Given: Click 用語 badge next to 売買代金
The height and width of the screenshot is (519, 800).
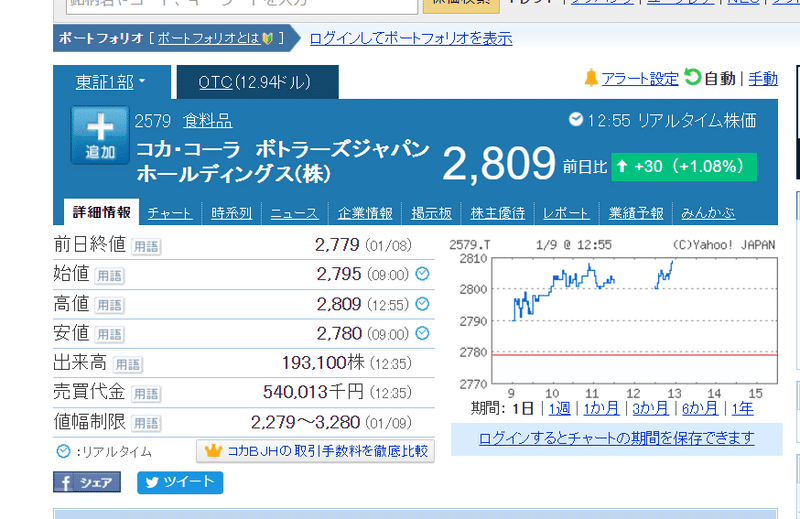Looking at the screenshot, I should tap(146, 394).
